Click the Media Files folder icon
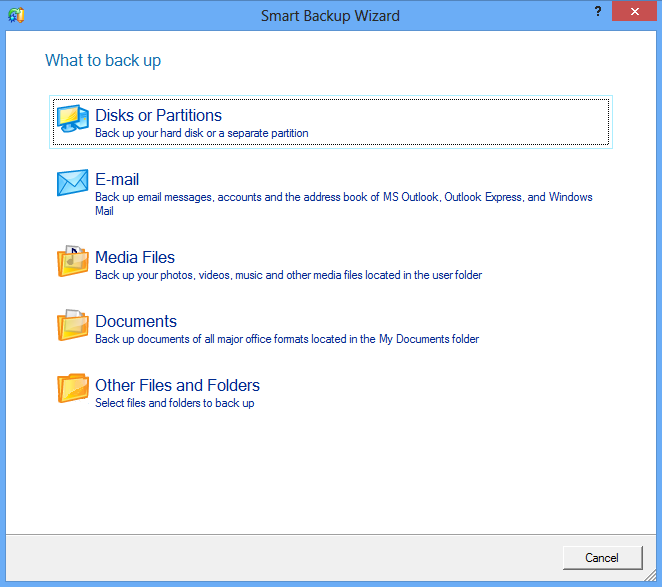This screenshot has width=662, height=587. click(x=73, y=262)
